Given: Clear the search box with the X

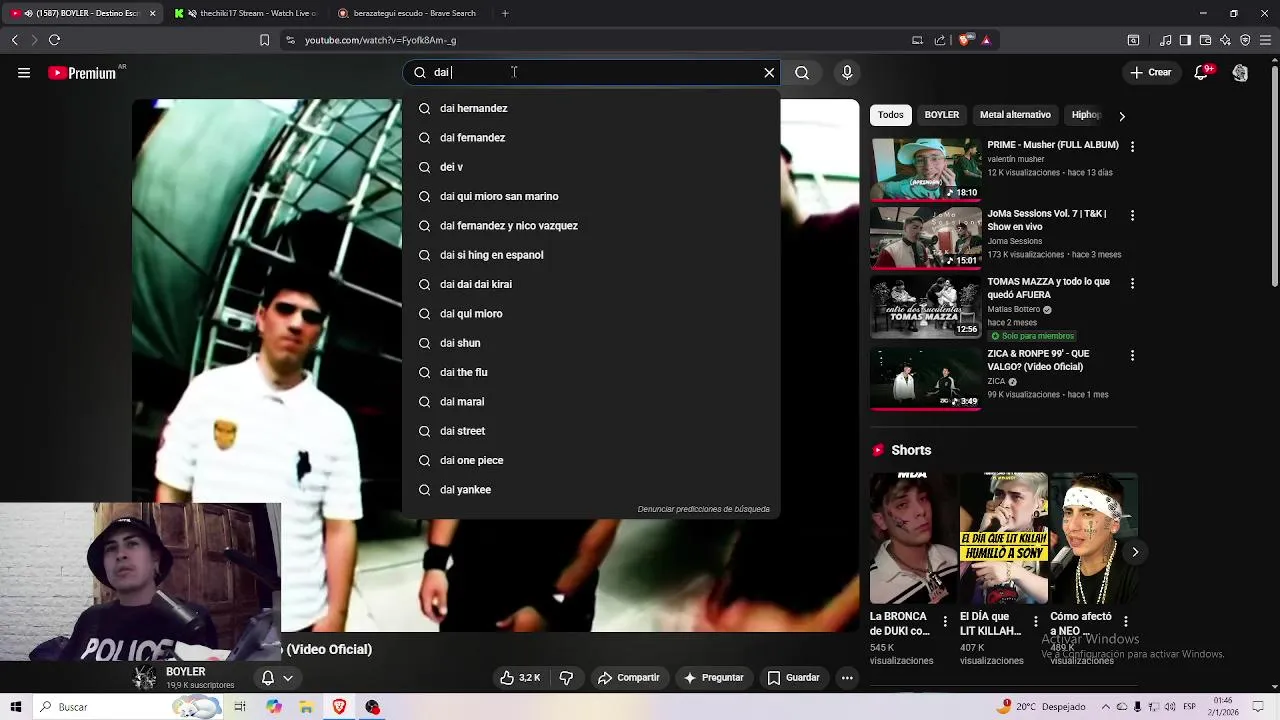Looking at the screenshot, I should (769, 72).
